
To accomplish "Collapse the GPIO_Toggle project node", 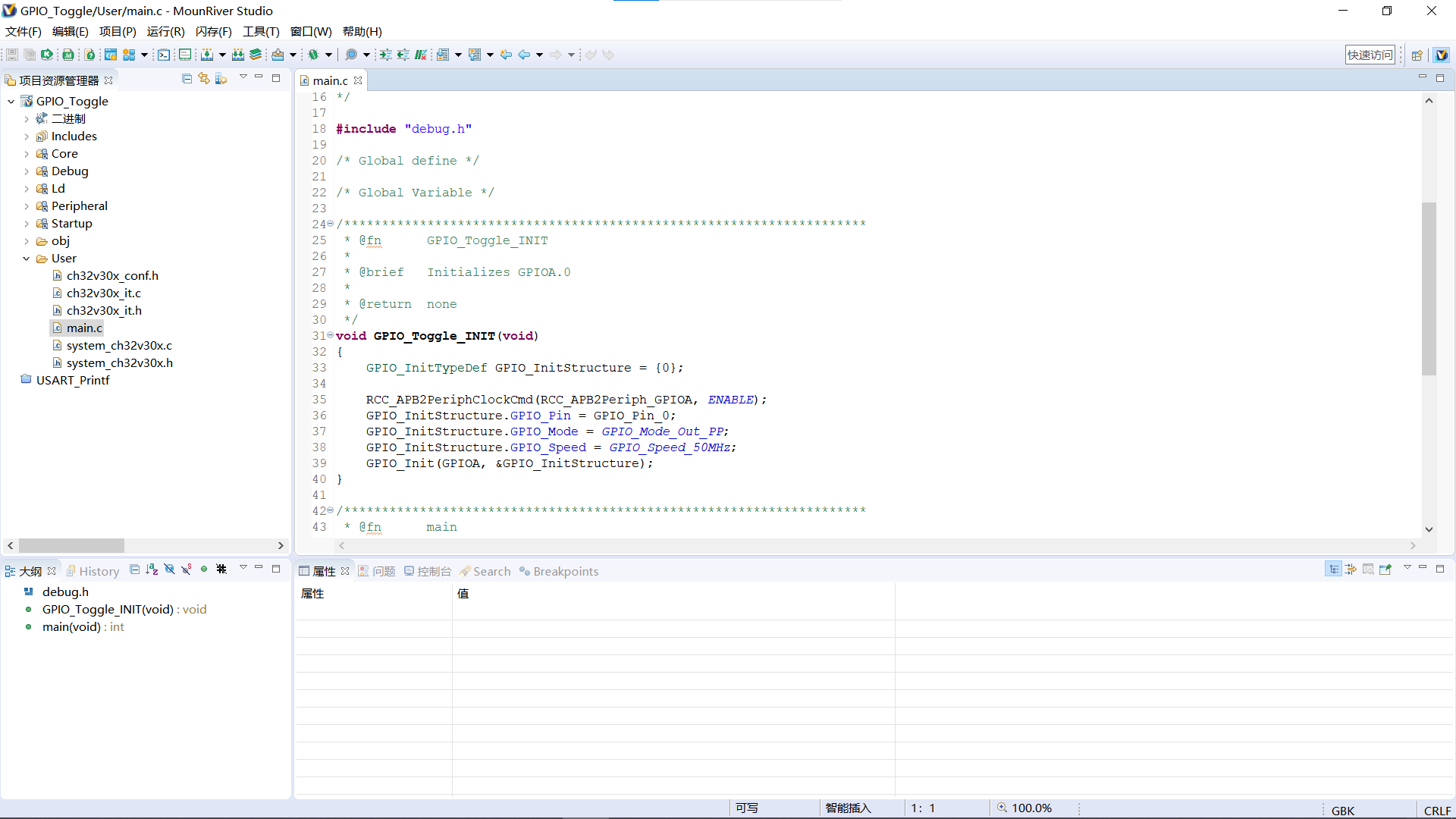I will [x=11, y=102].
